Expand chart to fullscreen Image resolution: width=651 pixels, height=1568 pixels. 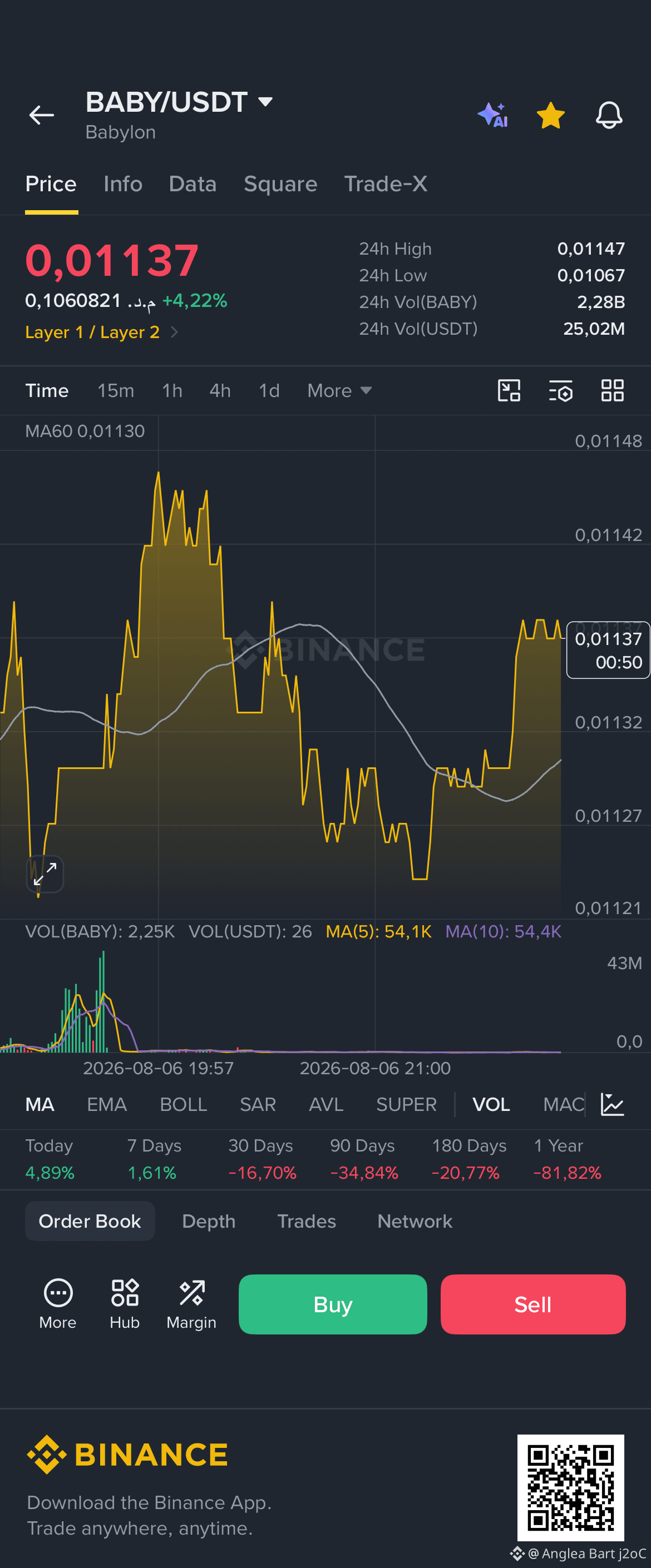[x=45, y=874]
